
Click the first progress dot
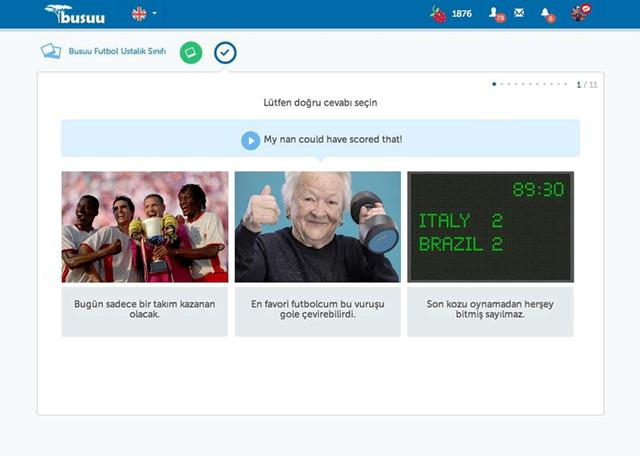point(494,84)
